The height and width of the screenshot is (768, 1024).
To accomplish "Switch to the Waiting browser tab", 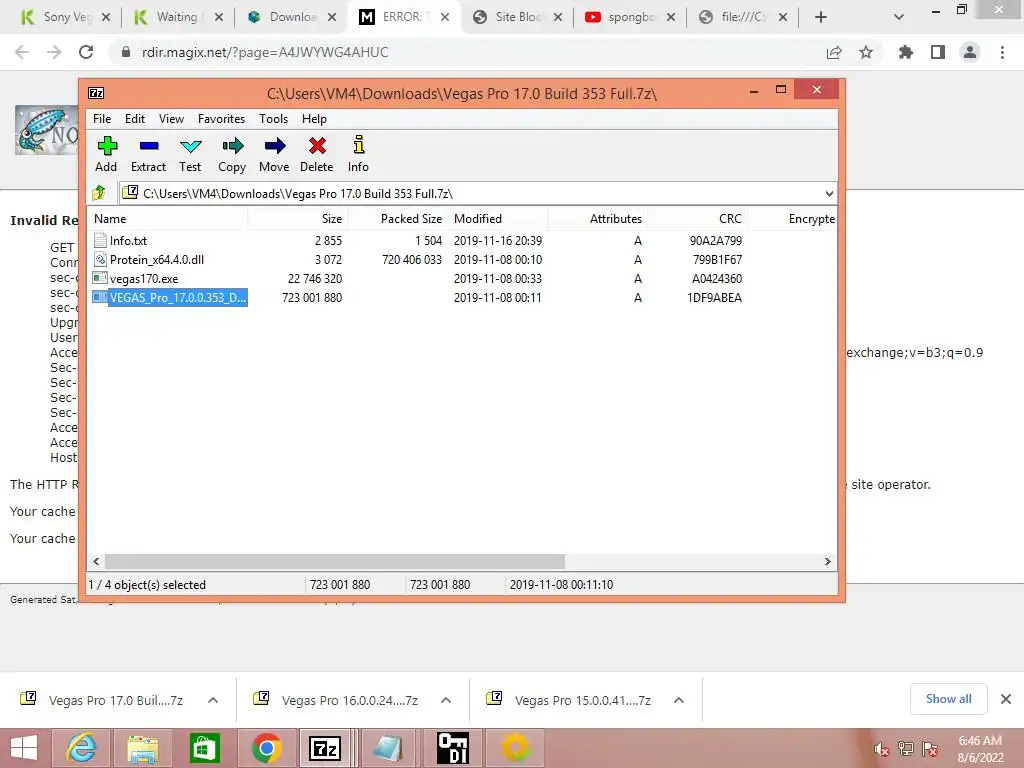I will click(x=176, y=17).
